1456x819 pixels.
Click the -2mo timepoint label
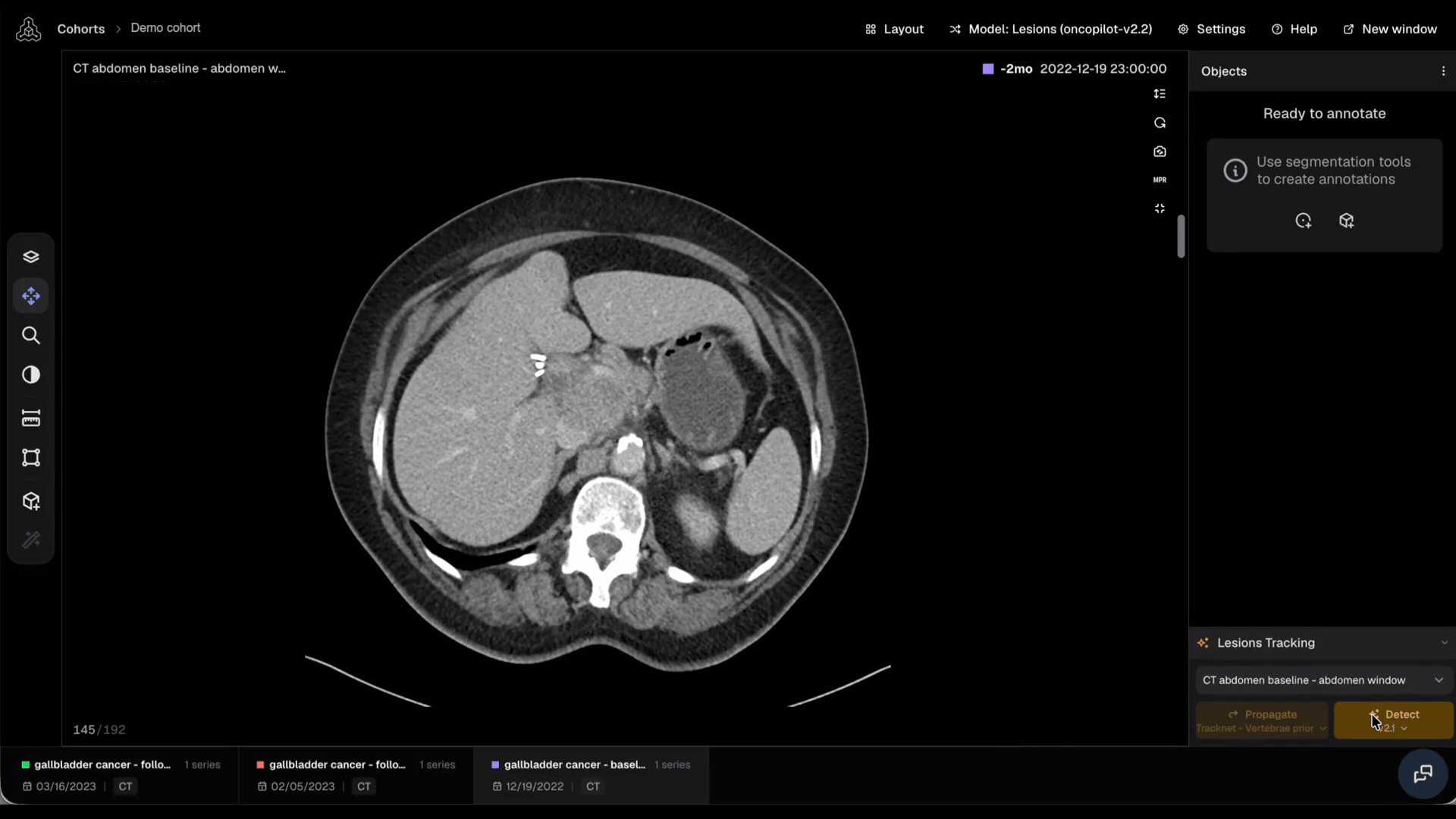pos(1016,69)
